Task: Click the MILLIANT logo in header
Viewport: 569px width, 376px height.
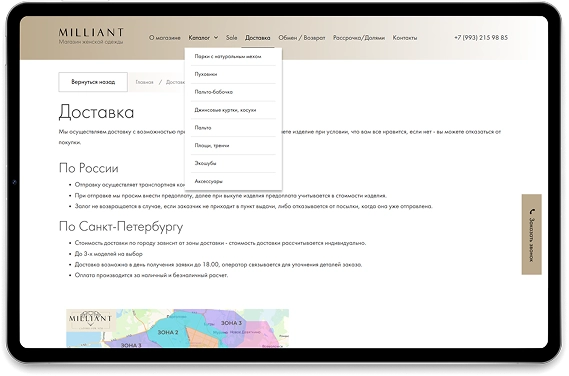Action: pyautogui.click(x=91, y=36)
